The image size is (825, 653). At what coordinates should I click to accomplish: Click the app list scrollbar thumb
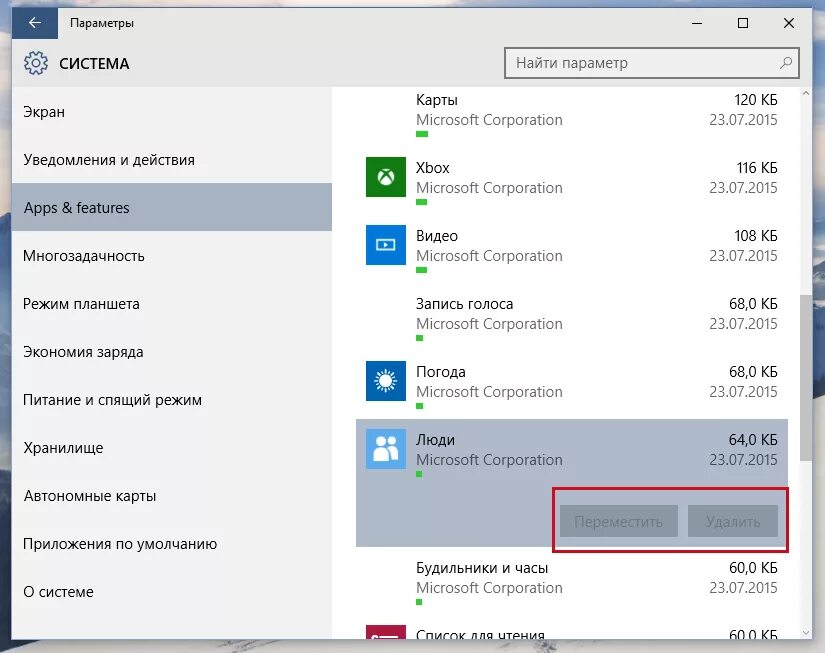point(805,377)
